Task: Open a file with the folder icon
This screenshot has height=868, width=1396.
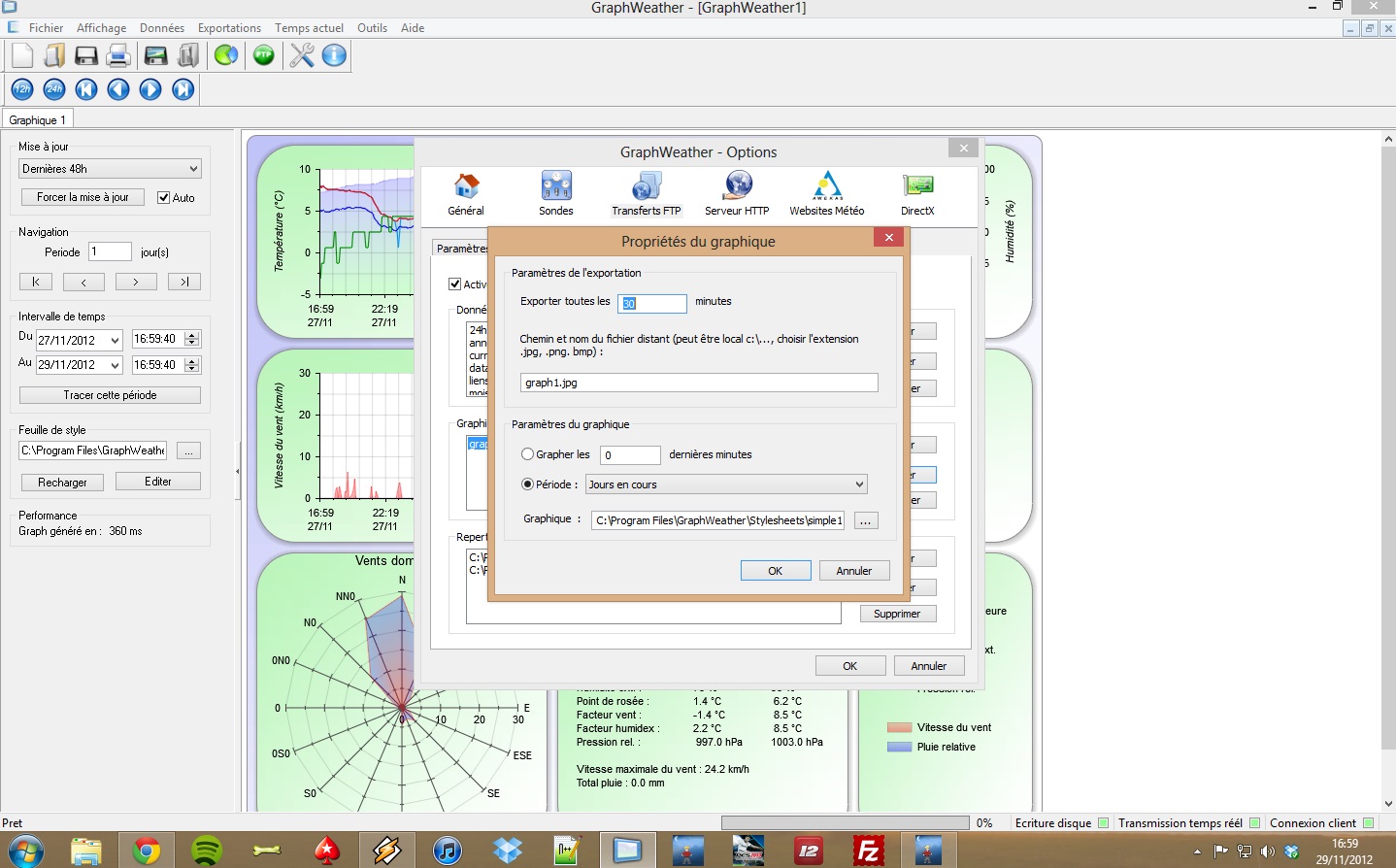Action: click(x=53, y=55)
